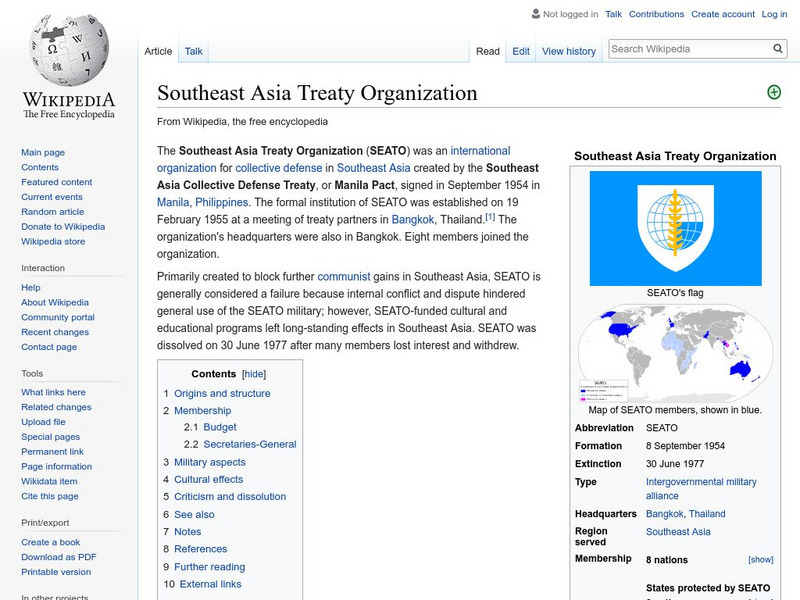Jump to Budget subsection

coord(220,427)
